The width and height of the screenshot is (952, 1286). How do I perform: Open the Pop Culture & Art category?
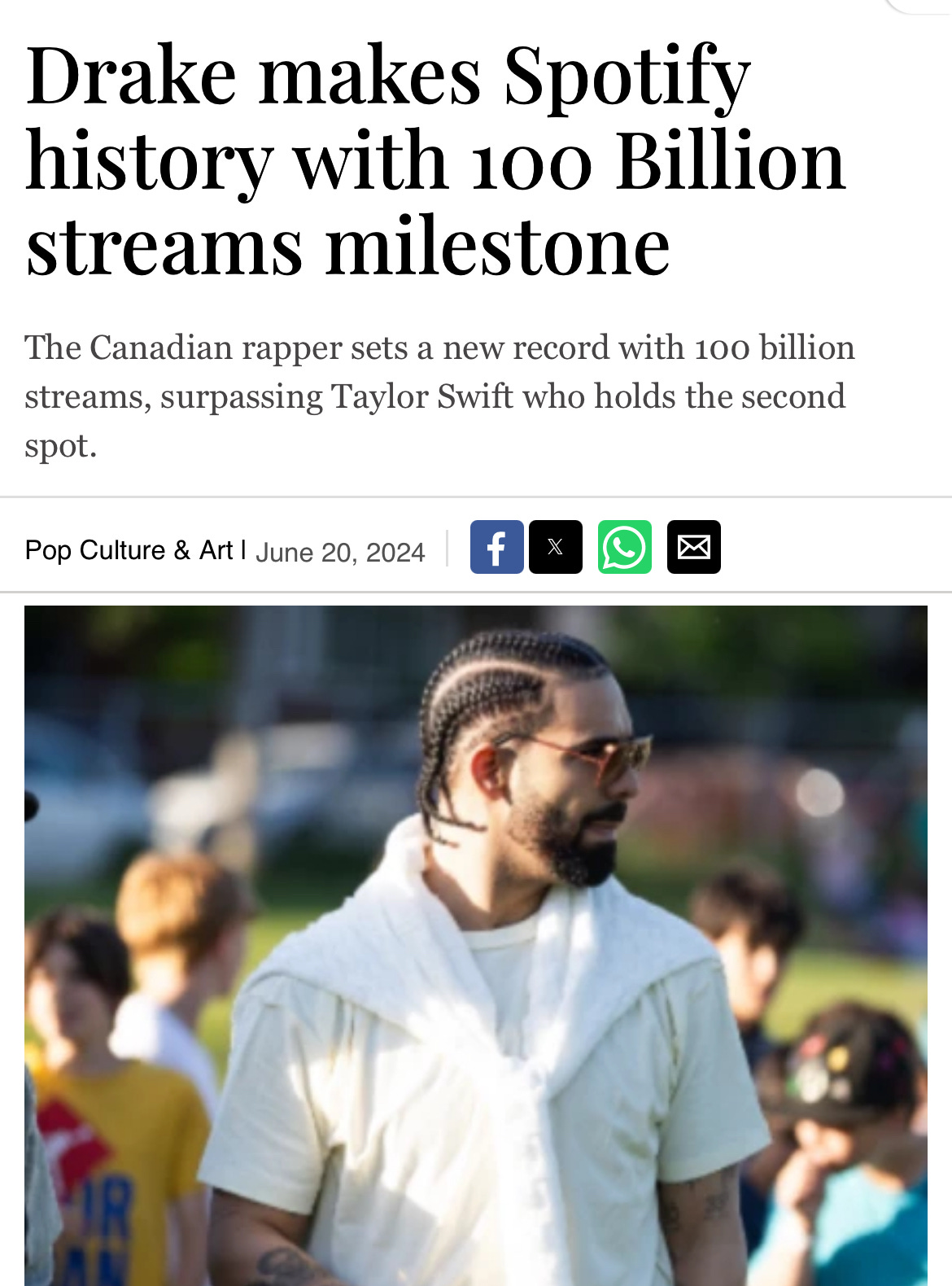(129, 550)
